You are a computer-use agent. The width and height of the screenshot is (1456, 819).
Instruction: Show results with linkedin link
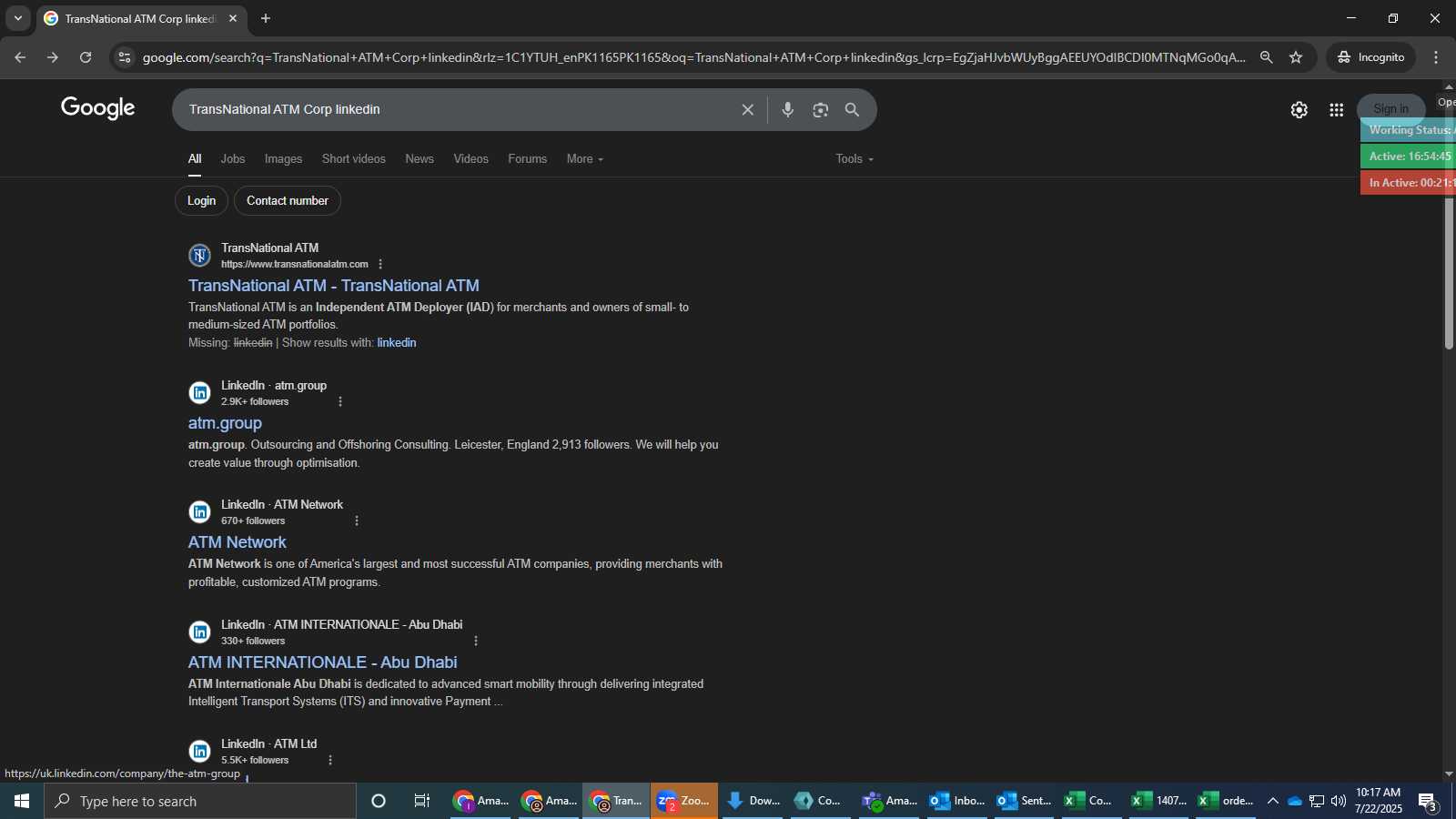click(x=397, y=342)
